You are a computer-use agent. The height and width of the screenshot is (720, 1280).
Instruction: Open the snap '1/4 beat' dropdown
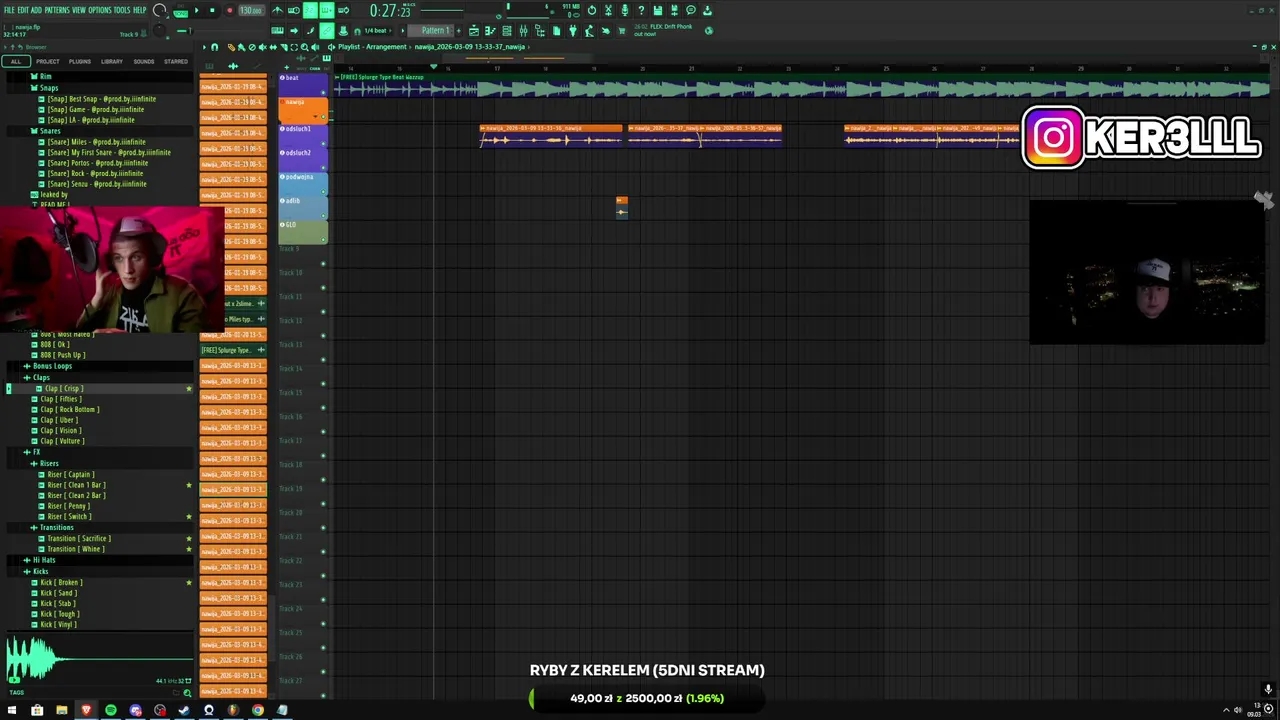(375, 30)
